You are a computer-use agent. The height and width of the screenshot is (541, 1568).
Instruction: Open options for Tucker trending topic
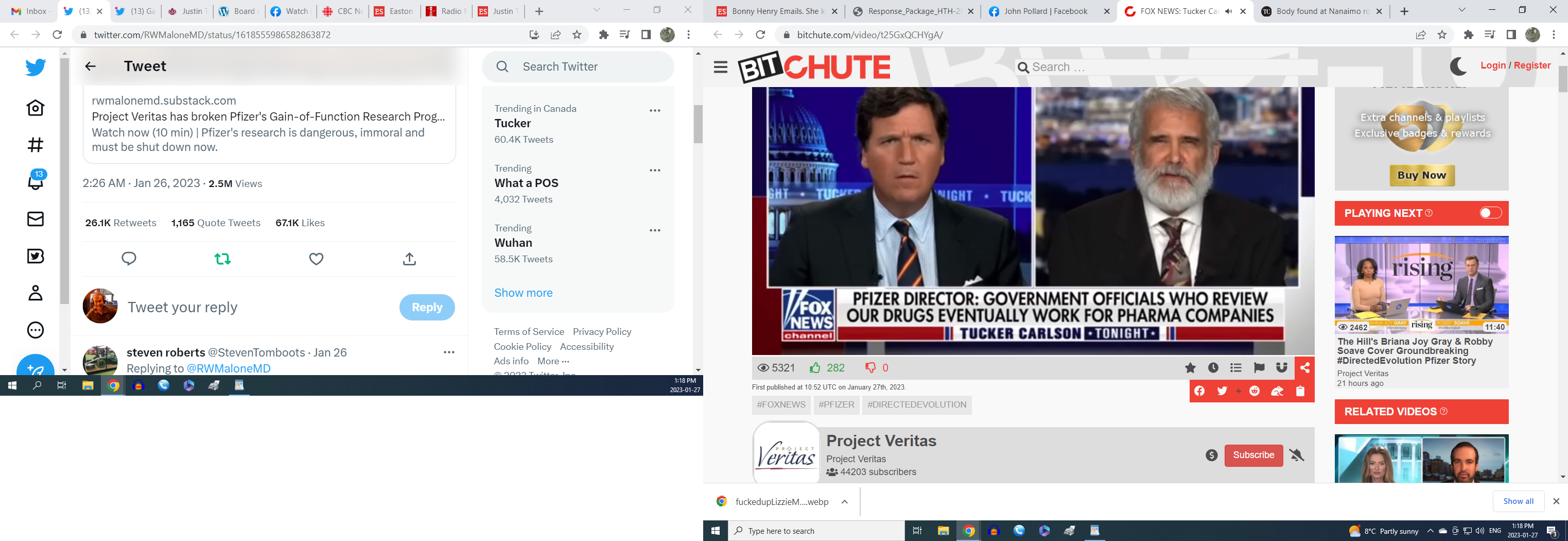(654, 111)
